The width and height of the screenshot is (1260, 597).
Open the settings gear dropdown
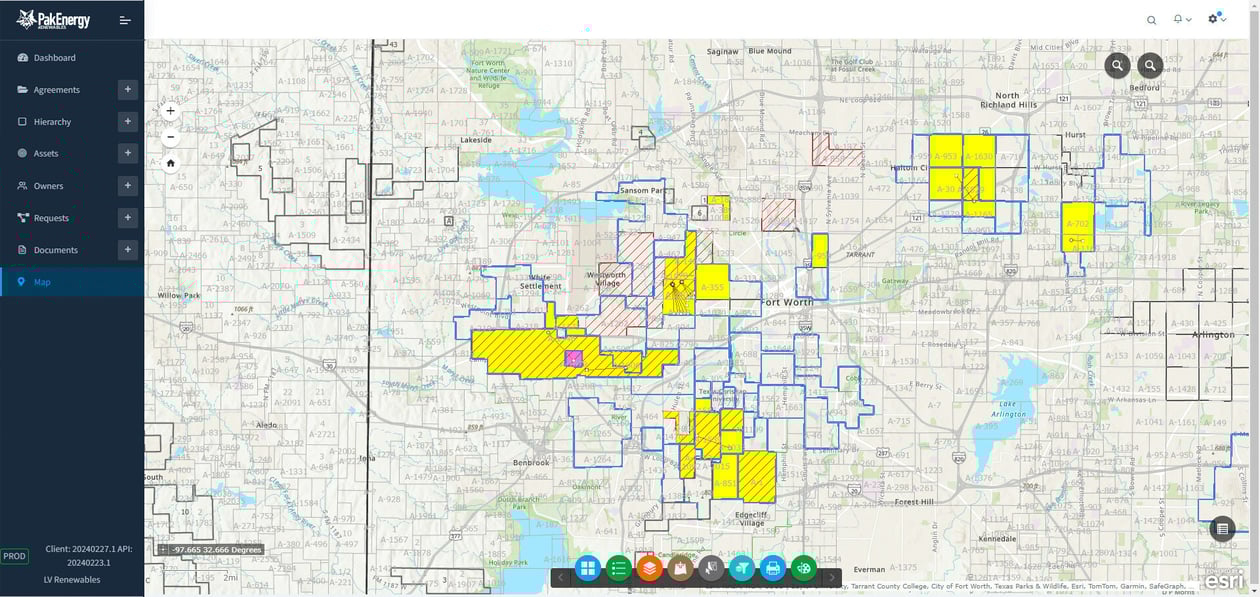point(1215,20)
